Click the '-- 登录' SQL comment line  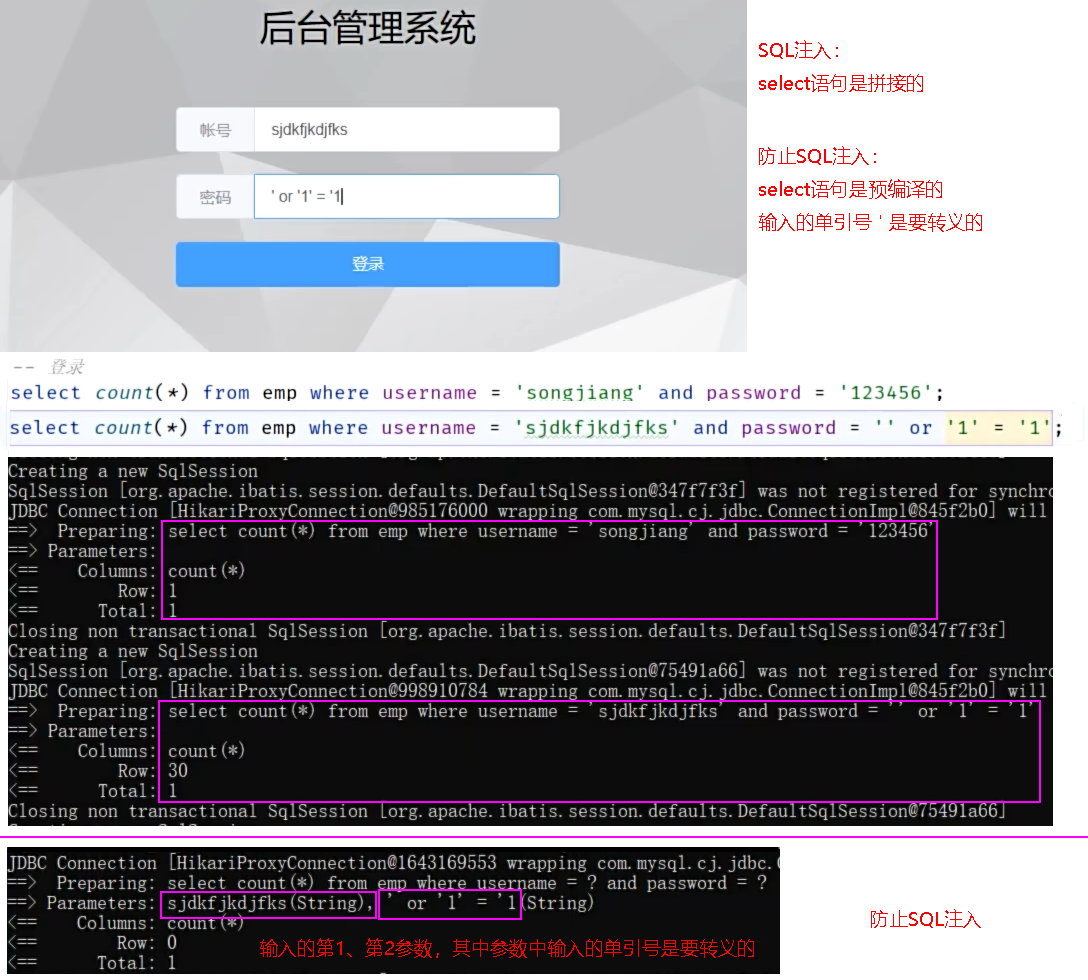point(48,367)
